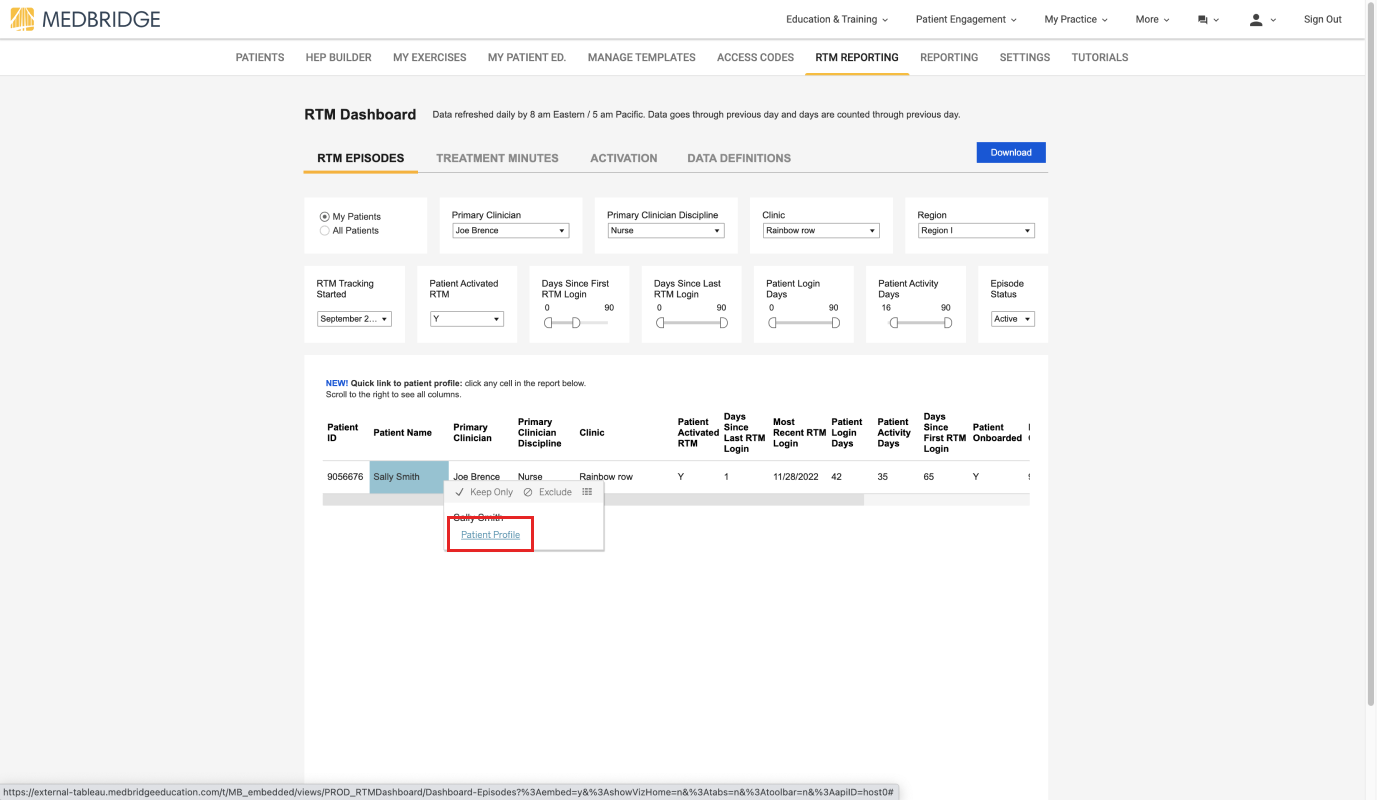
Task: Select the Sally Smith patient name cell
Action: pos(409,477)
